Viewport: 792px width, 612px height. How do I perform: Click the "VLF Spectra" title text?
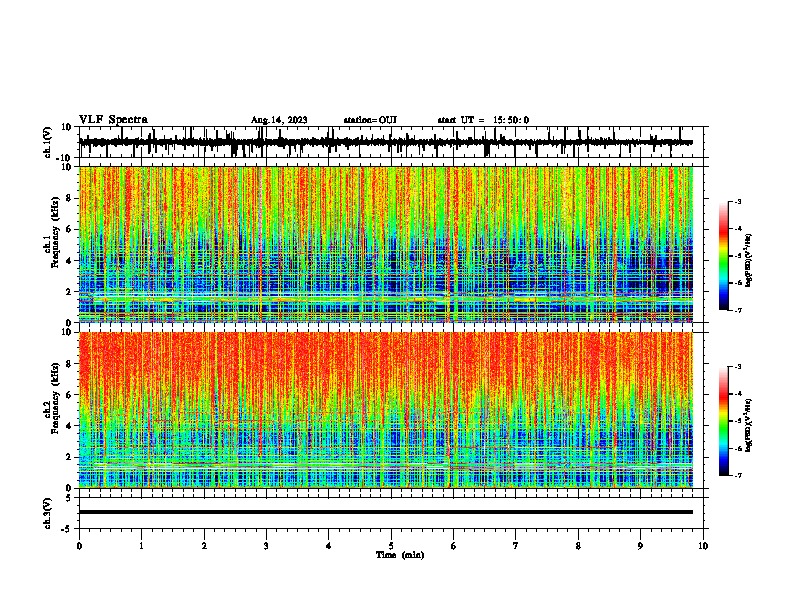tap(113, 119)
